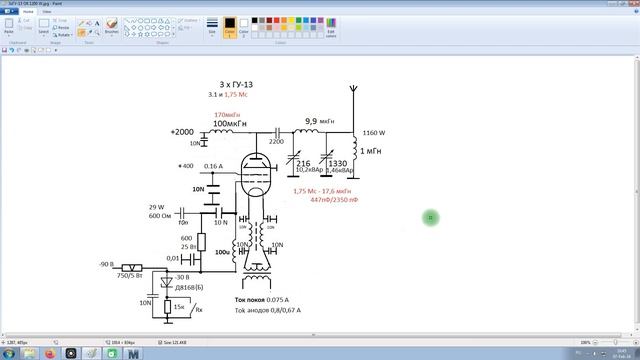
Task: Select the Magnifier tool
Action: [x=97, y=33]
